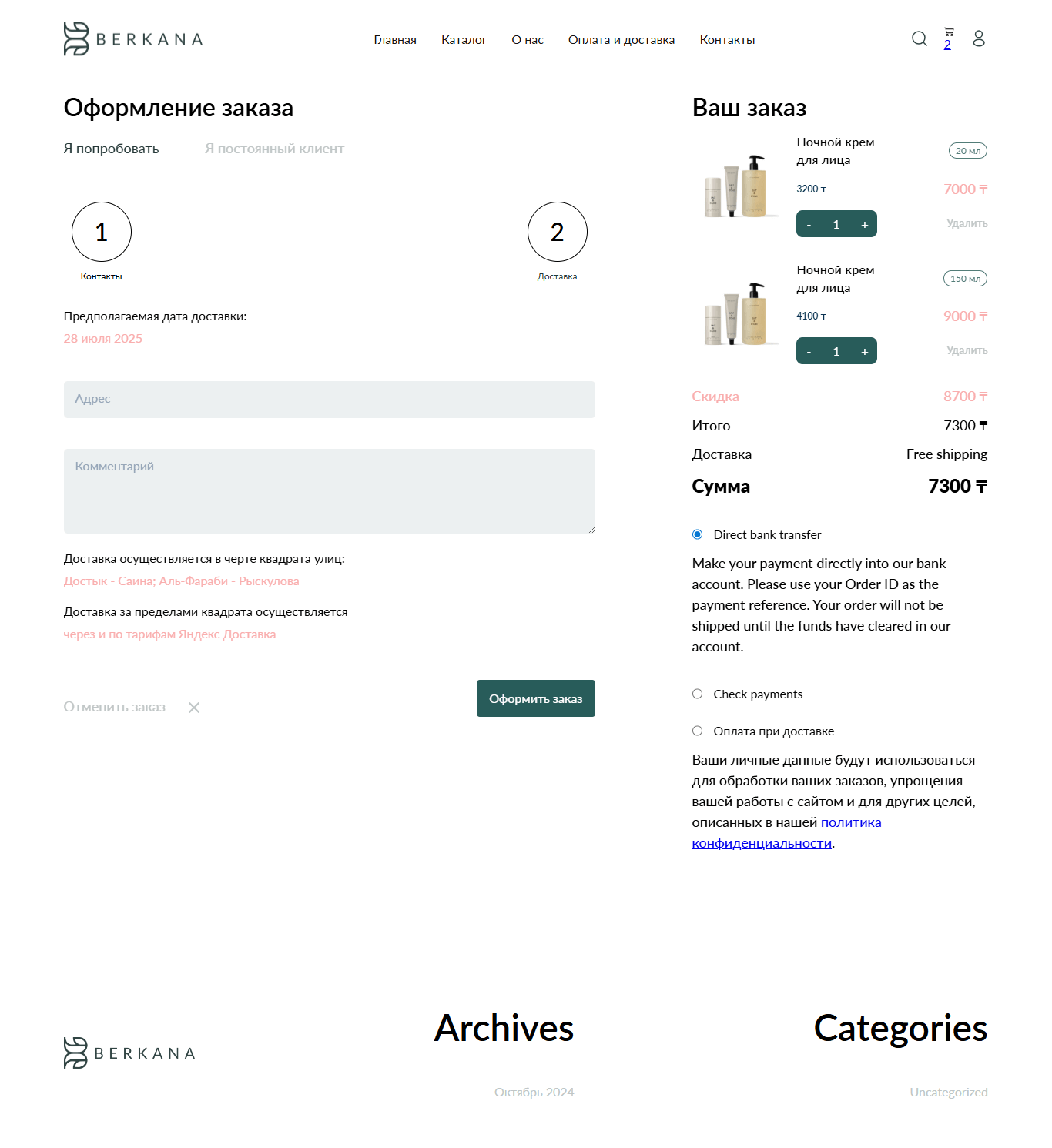This screenshot has width=1052, height=1148.
Task: Remove the 20 мл cream via Удалить
Action: point(967,223)
